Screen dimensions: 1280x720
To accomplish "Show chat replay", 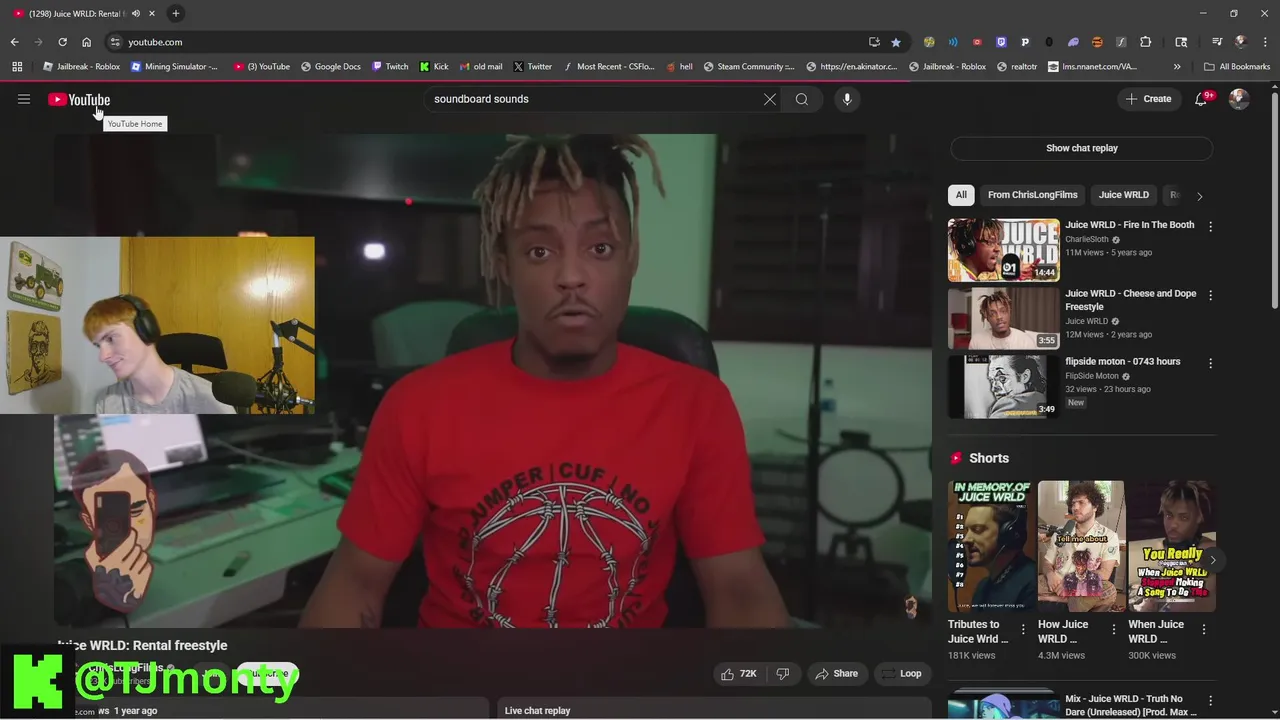I will pos(1082,148).
